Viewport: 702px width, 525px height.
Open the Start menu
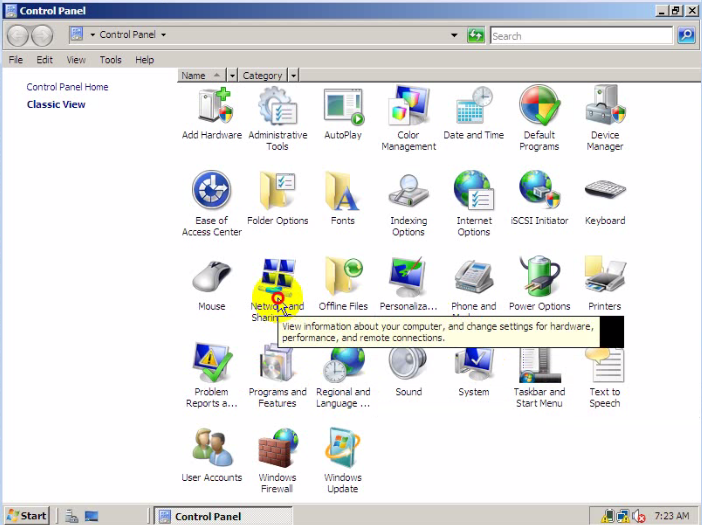27,516
